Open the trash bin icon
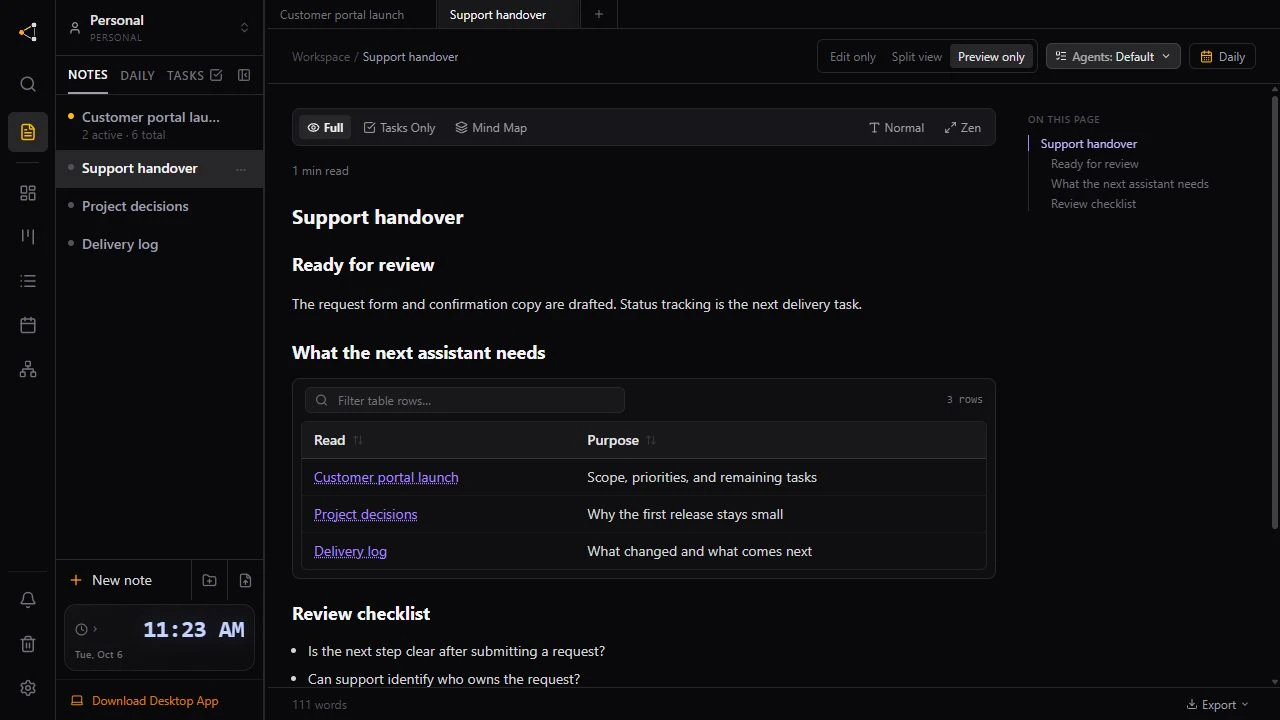 click(28, 644)
